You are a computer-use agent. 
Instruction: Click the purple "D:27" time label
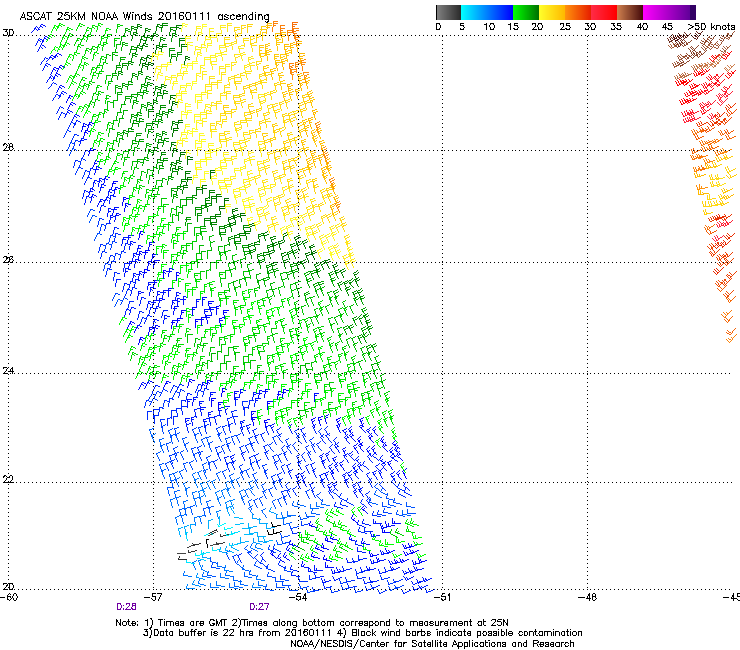(260, 607)
